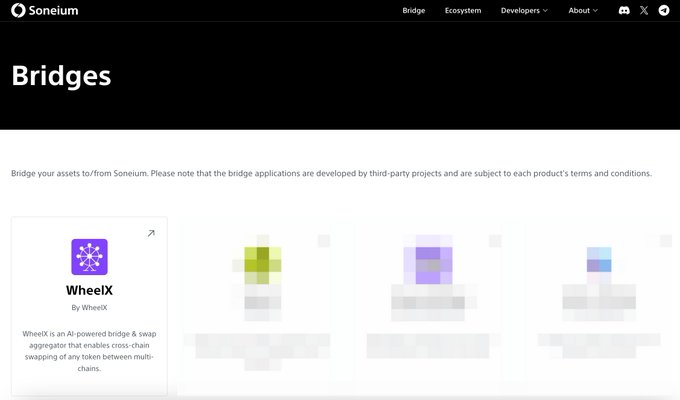Click the WheelX card title
680x400 pixels.
[x=89, y=290]
